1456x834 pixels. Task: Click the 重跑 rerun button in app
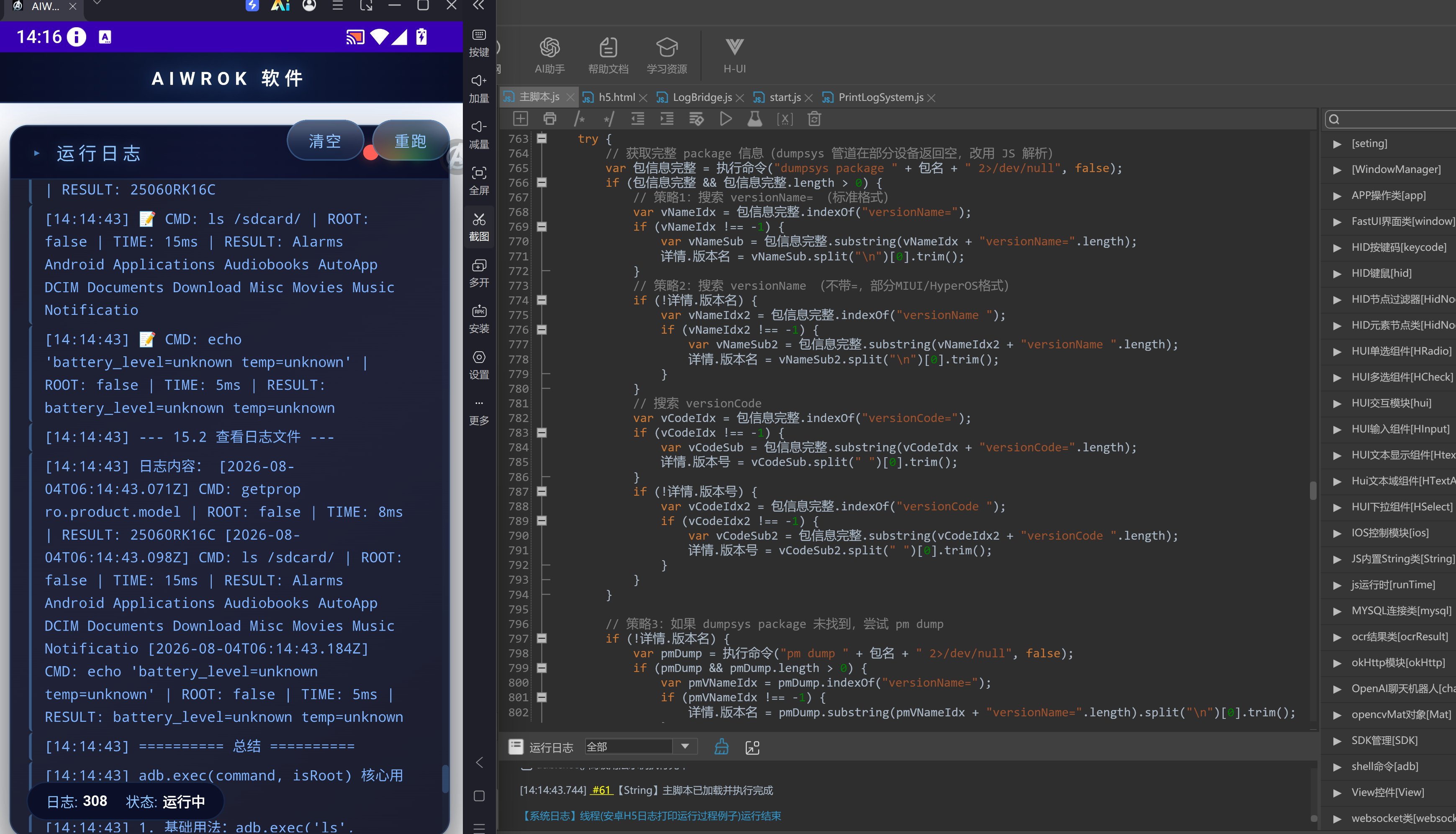tap(411, 140)
